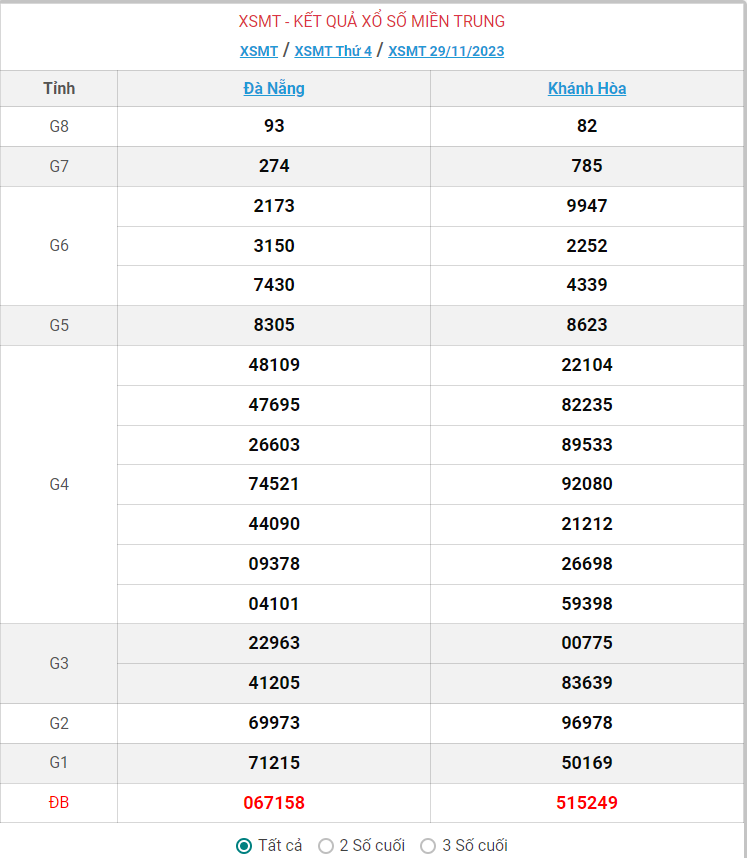Click the G8 result 93 for Đà Nẵng
The width and height of the screenshot is (749, 858).
pyautogui.click(x=274, y=126)
